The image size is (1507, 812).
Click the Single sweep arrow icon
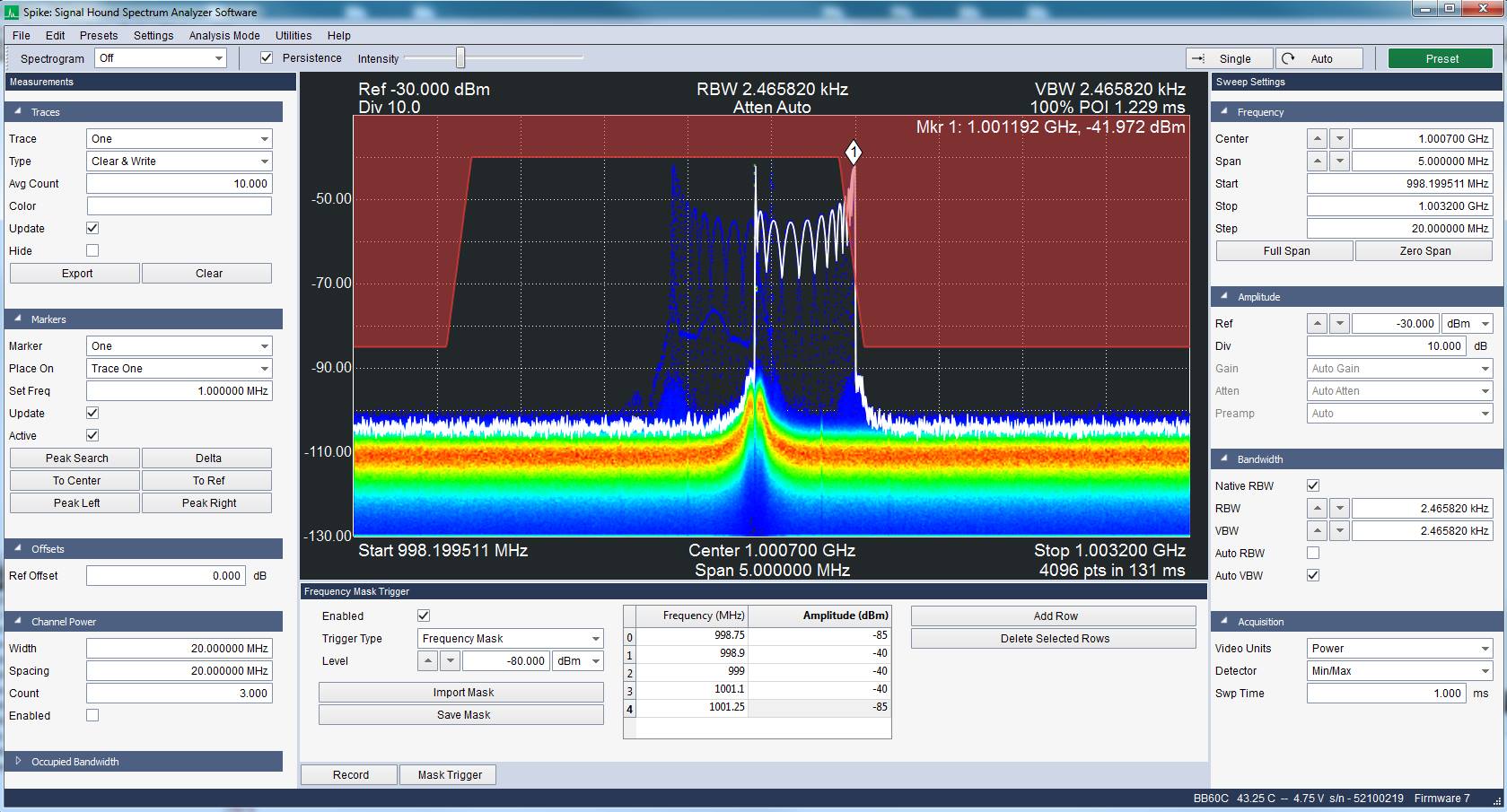1199,57
